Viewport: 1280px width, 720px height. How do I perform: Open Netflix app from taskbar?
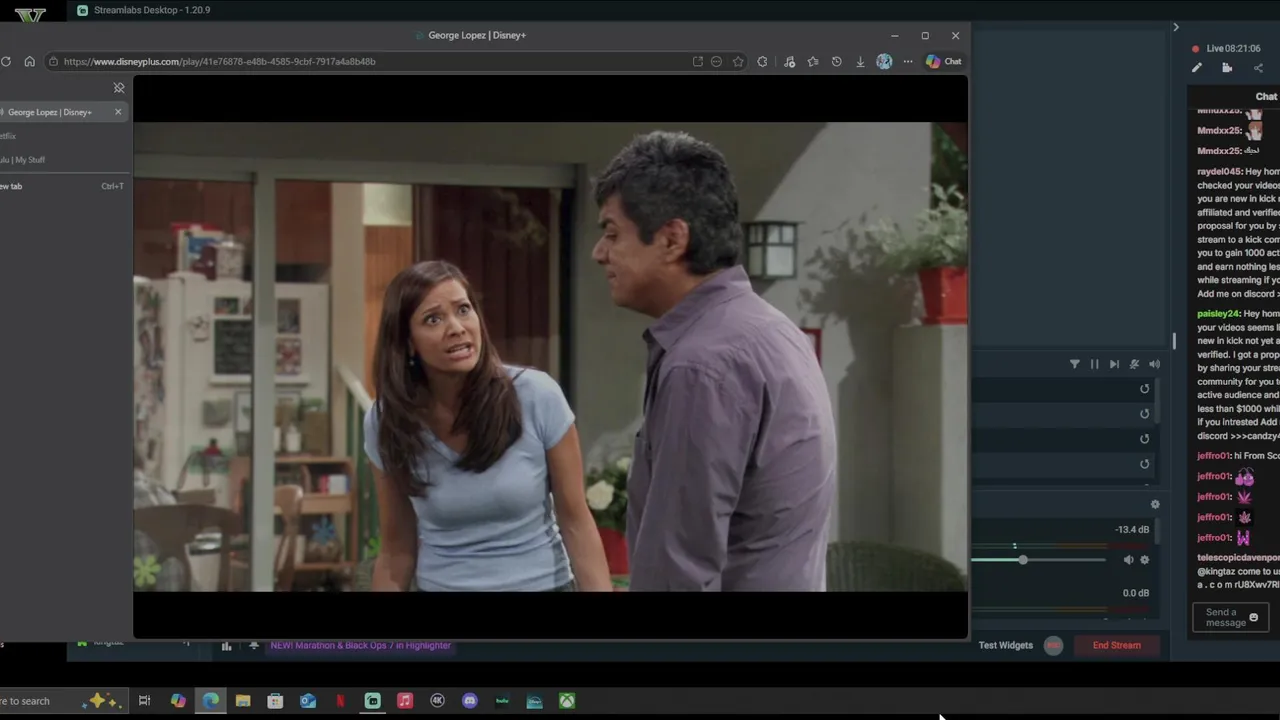click(x=340, y=701)
